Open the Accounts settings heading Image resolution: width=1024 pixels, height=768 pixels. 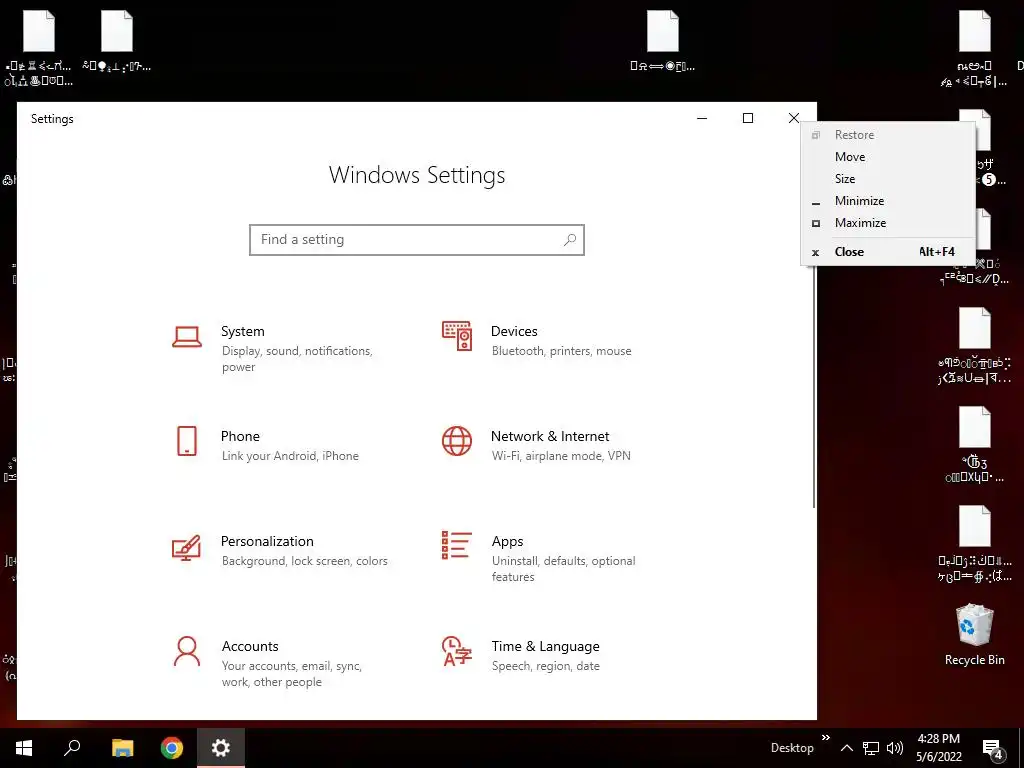pos(250,647)
